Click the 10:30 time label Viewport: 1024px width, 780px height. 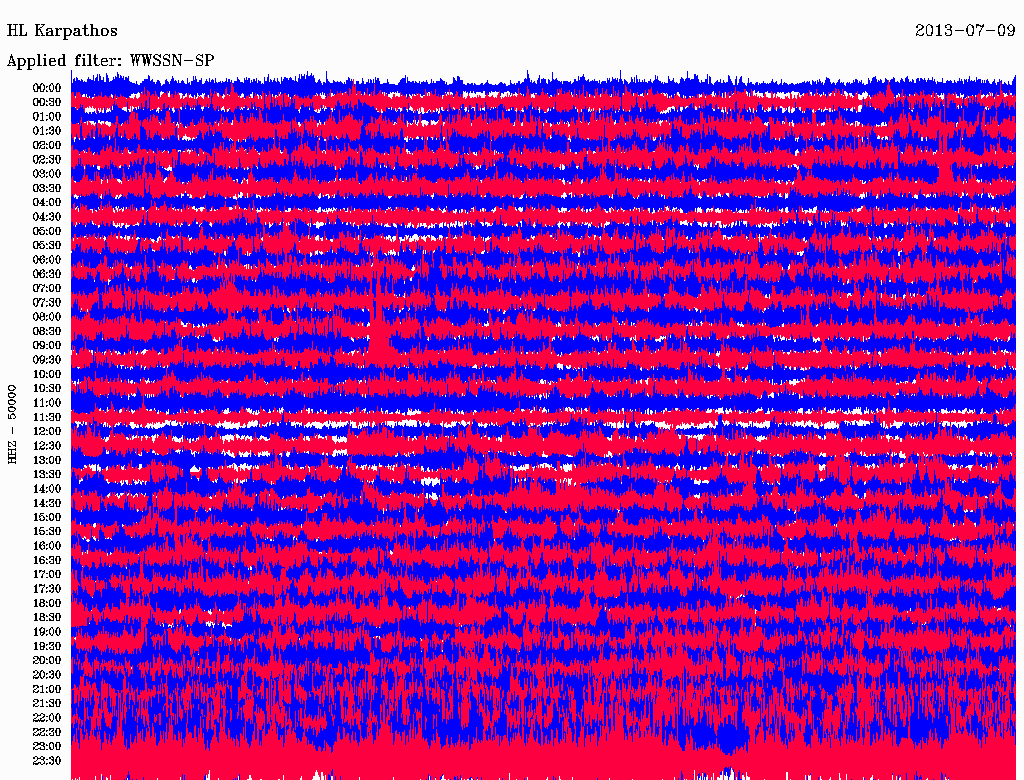tap(47, 389)
